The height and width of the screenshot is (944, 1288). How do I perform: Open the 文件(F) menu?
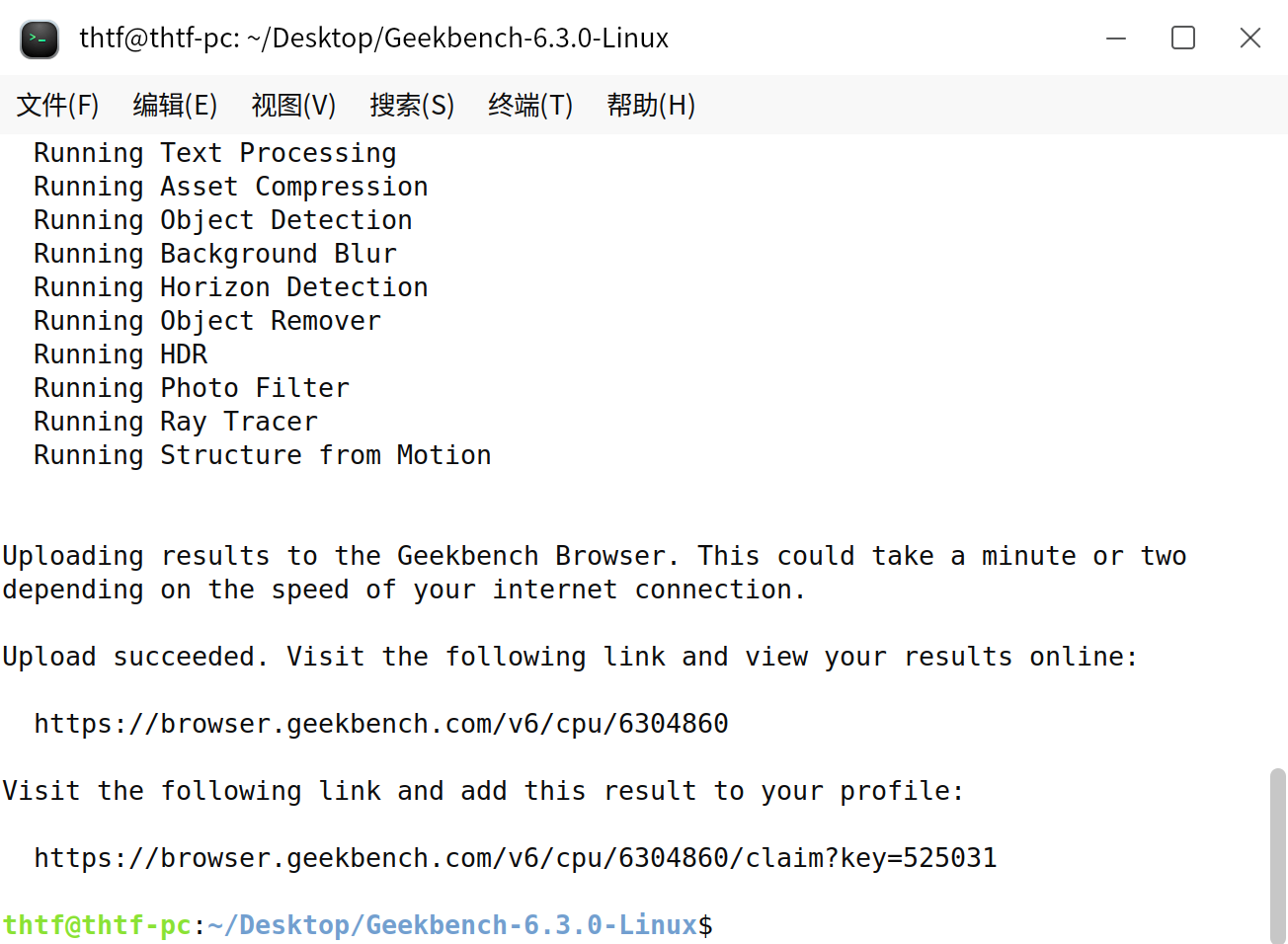58,105
